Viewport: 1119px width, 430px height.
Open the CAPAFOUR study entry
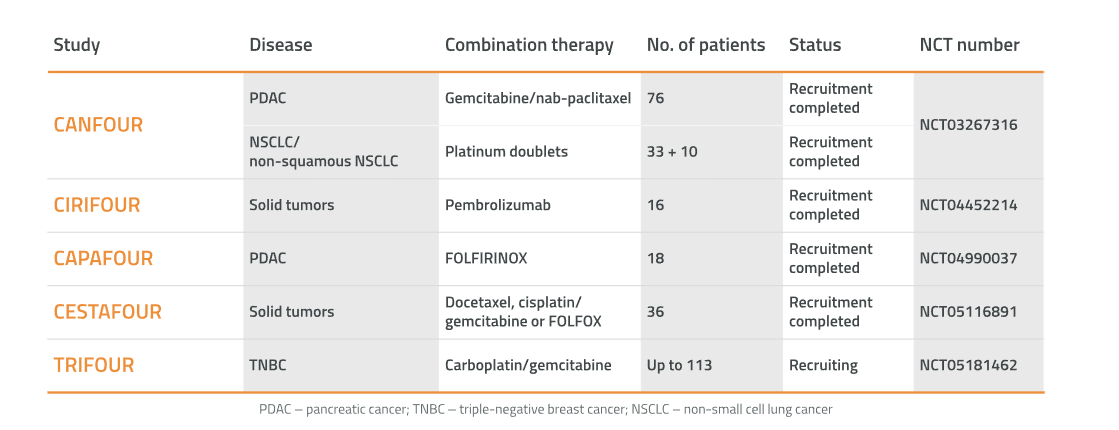103,258
